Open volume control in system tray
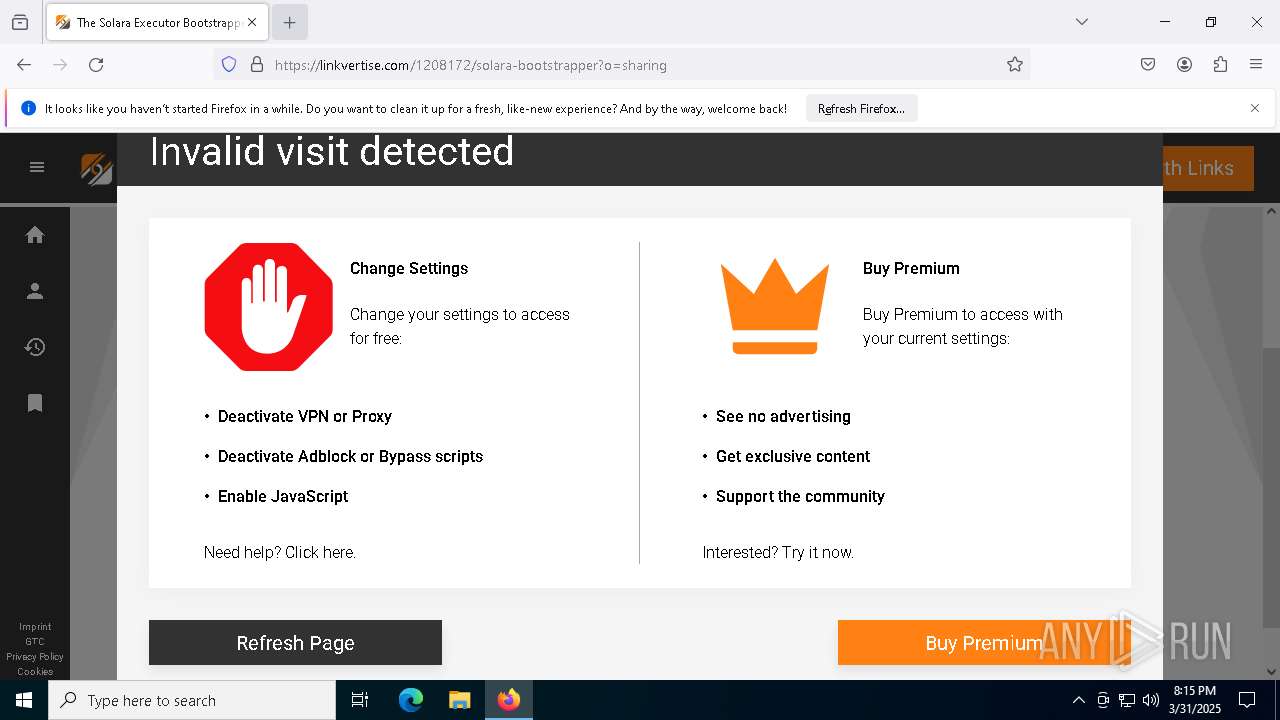Image resolution: width=1280 pixels, height=720 pixels. pos(1151,700)
